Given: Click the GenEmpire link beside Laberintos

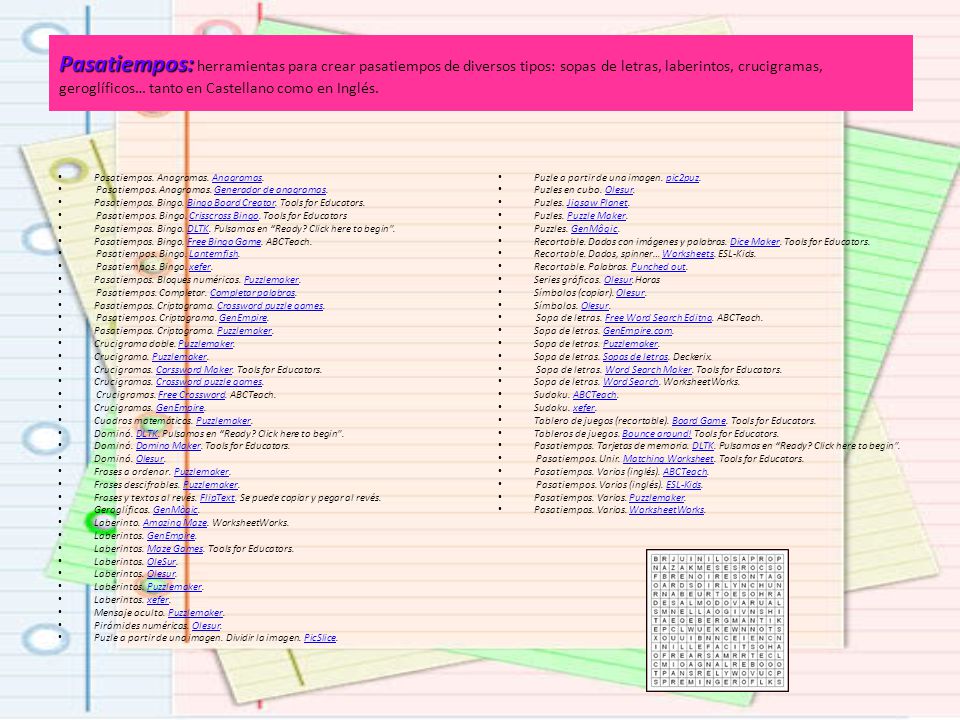Looking at the screenshot, I should 171,535.
